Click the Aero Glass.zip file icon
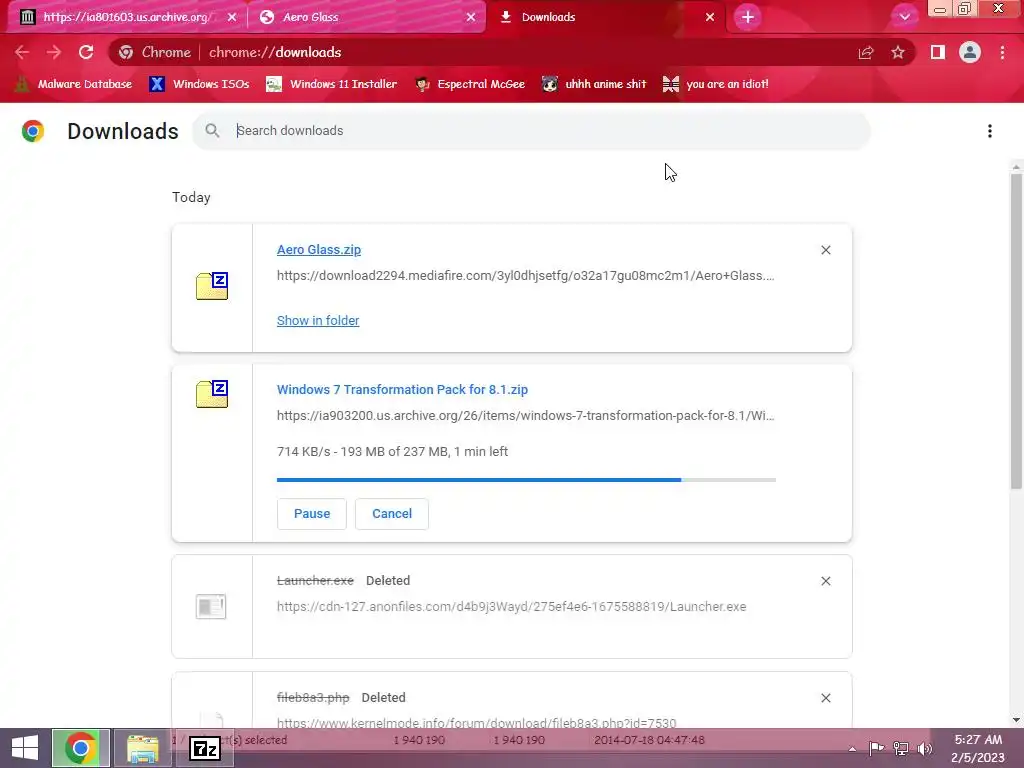 tap(212, 286)
